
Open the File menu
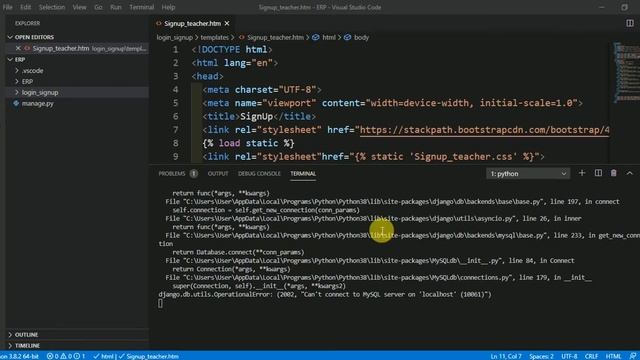click(x=7, y=7)
